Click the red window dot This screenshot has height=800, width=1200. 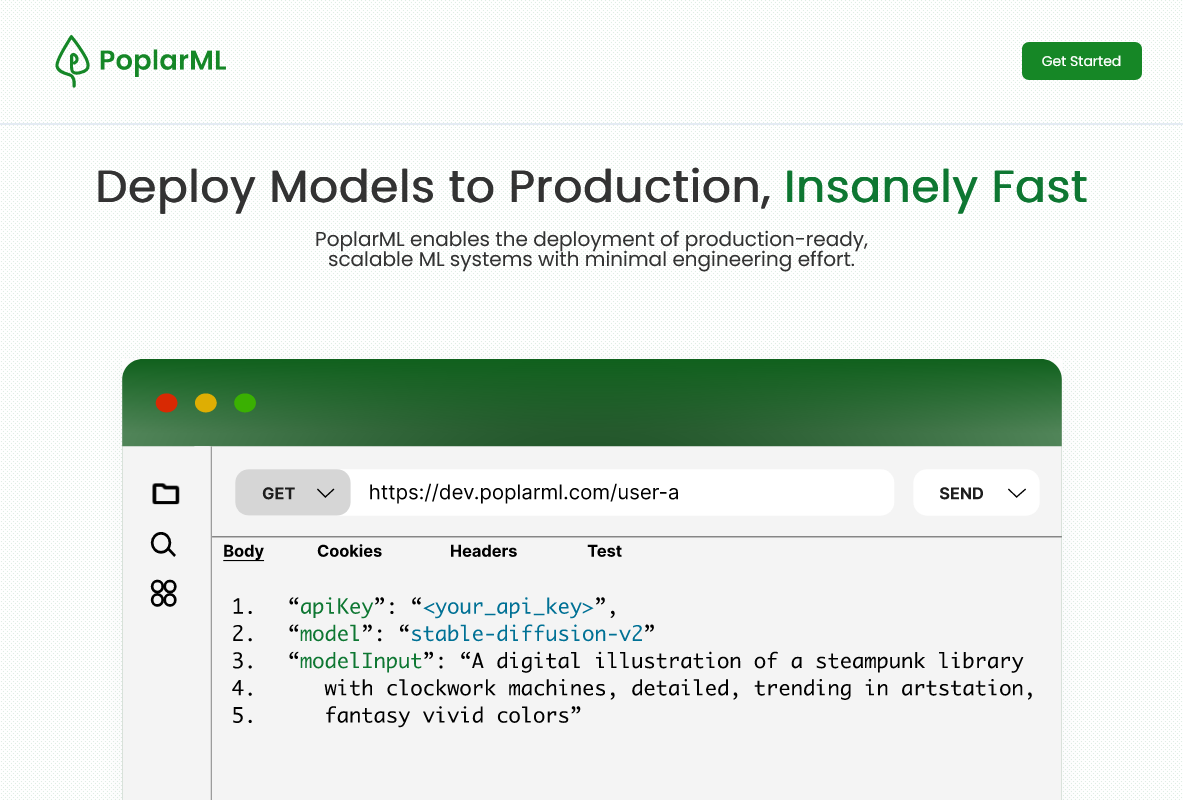pos(167,403)
